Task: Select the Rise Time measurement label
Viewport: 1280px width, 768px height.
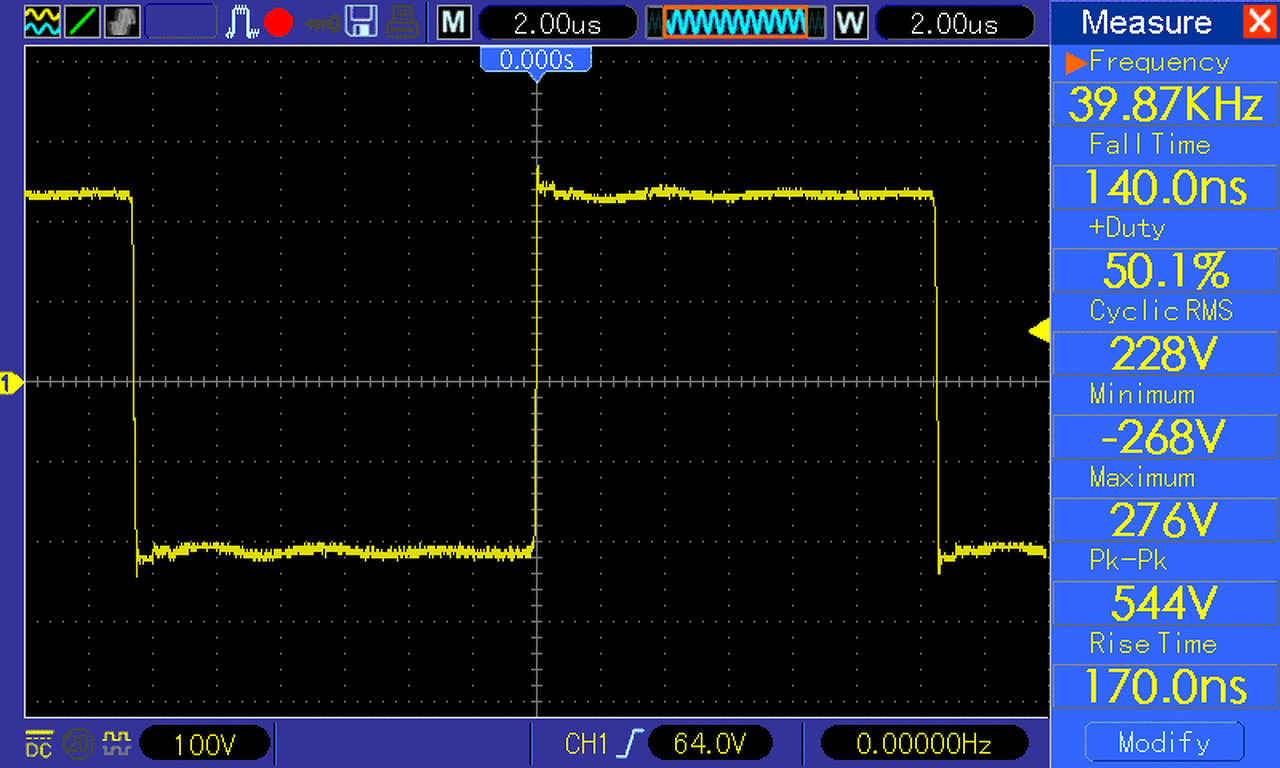Action: point(1153,643)
